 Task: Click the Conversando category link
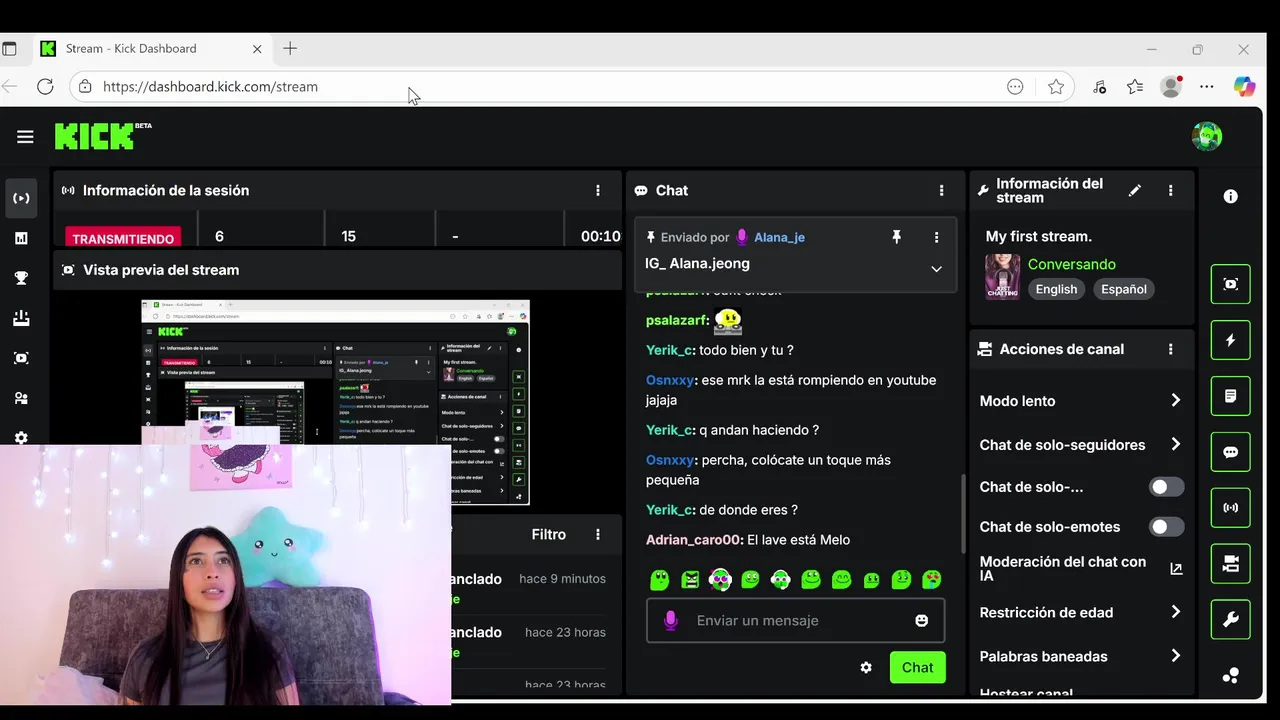1071,264
